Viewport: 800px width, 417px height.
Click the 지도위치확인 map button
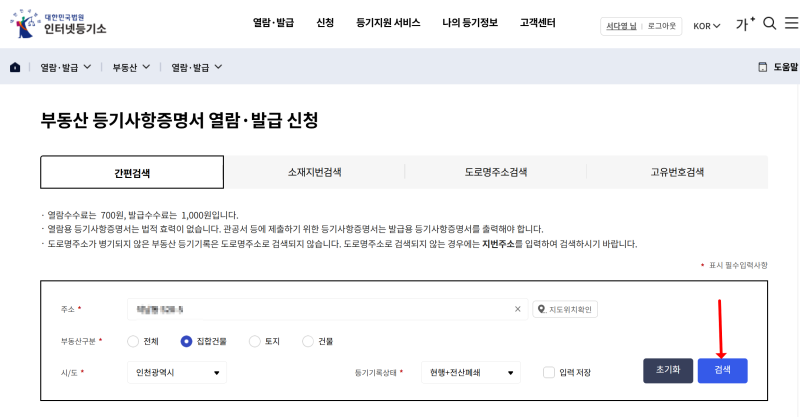[565, 309]
